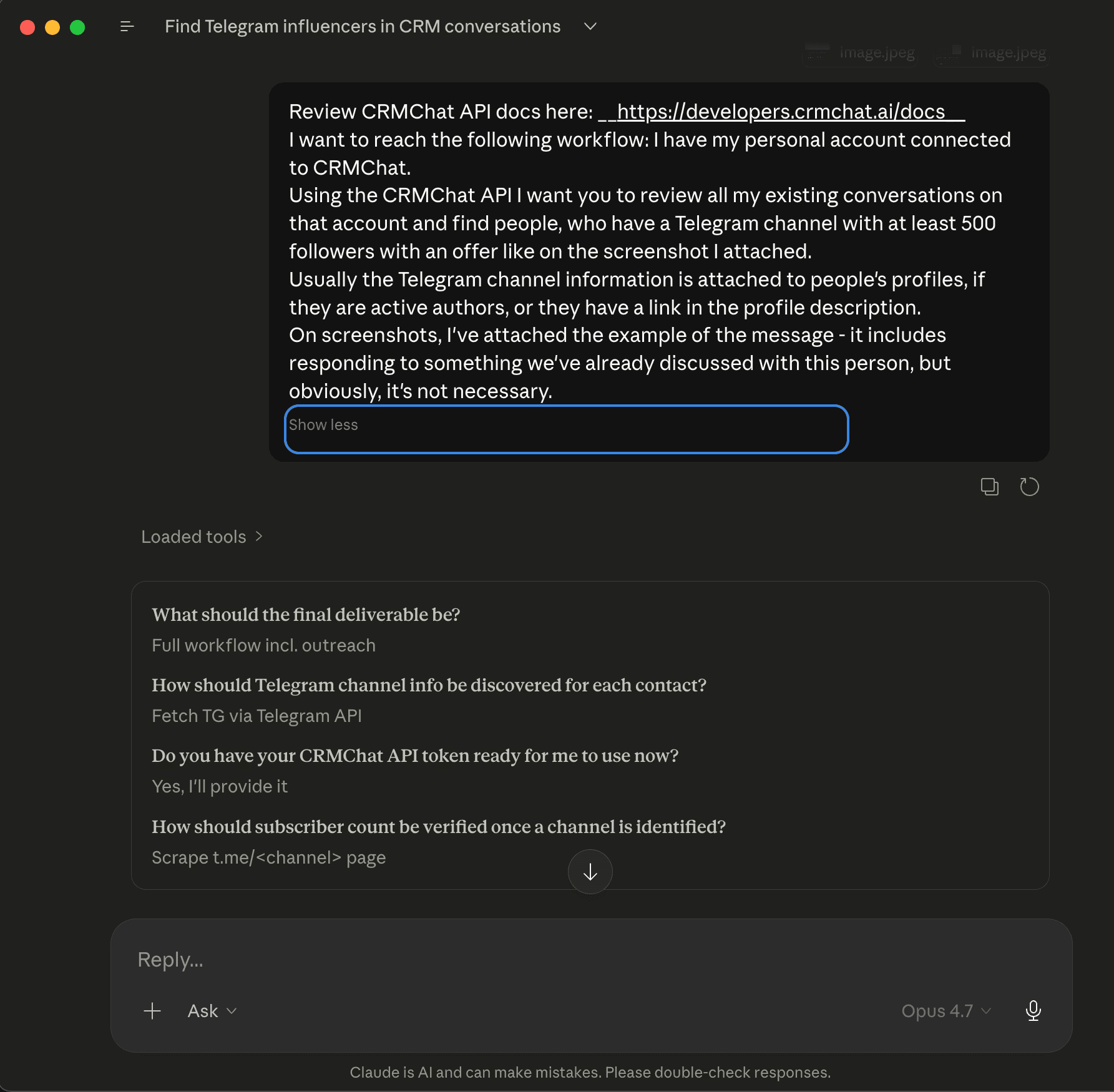Click the yellow macOS minimize window button
Viewport: 1114px width, 1092px height.
pos(52,27)
